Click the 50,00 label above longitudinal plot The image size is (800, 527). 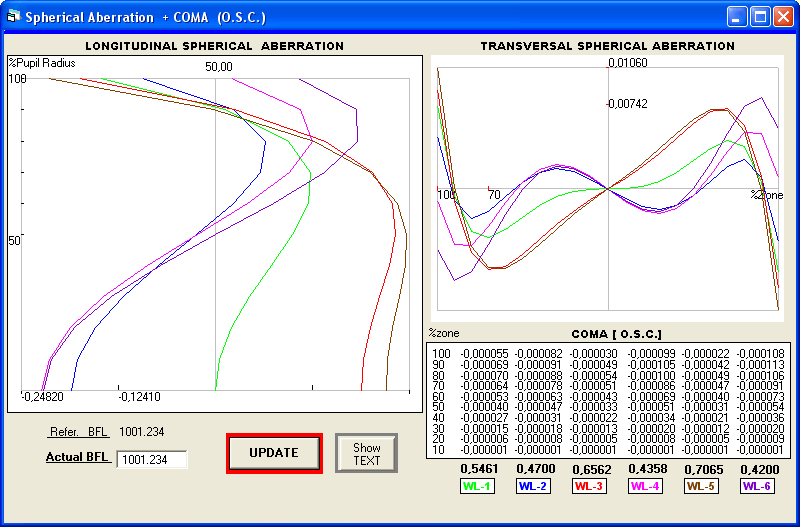pos(219,67)
